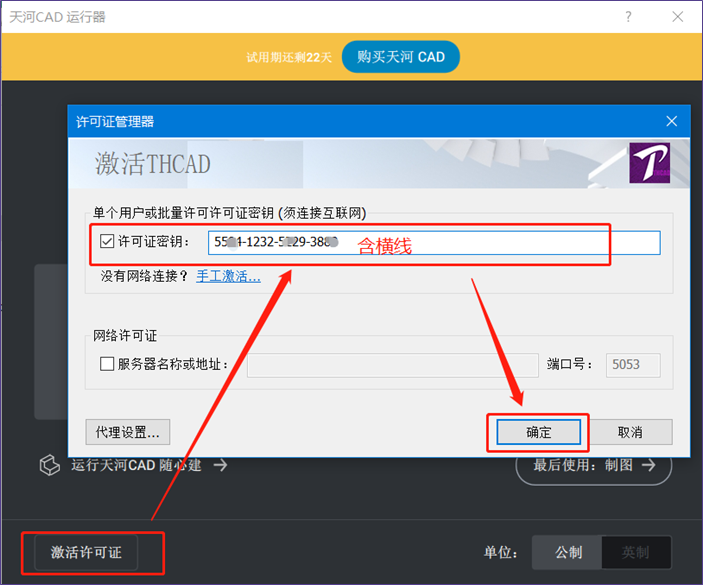Open 最后使用: 制图 button
The image size is (703, 585).
594,466
